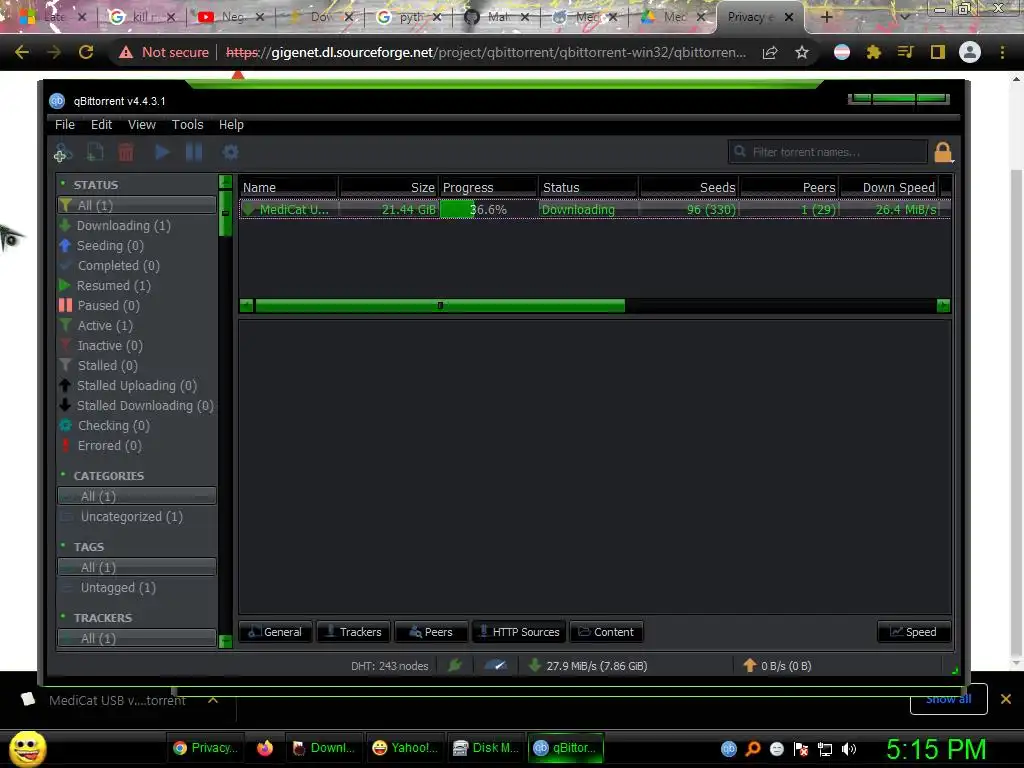Open the Tools menu in qBittorrent

(x=187, y=125)
